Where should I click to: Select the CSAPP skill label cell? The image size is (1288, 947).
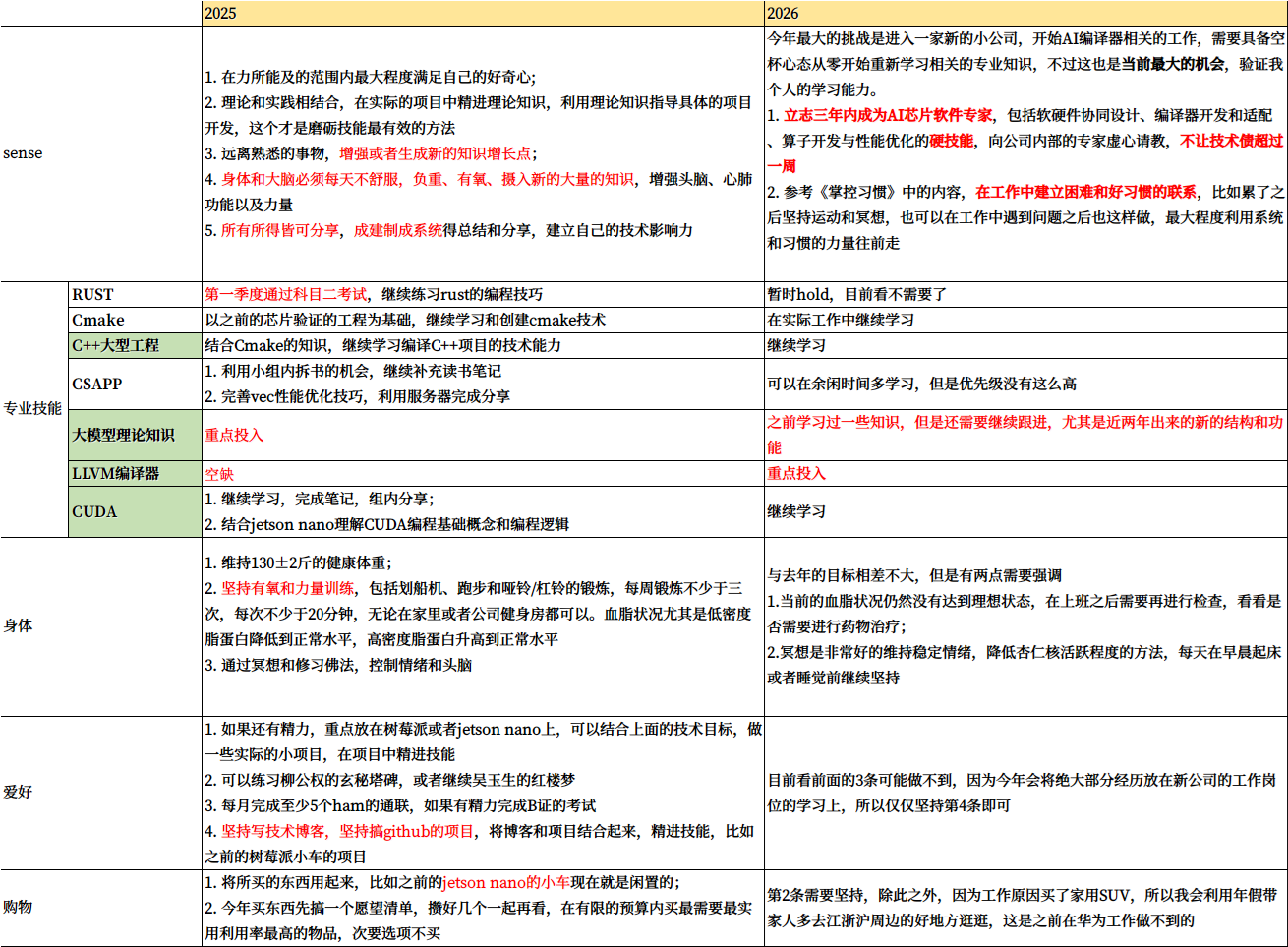pyautogui.click(x=134, y=384)
